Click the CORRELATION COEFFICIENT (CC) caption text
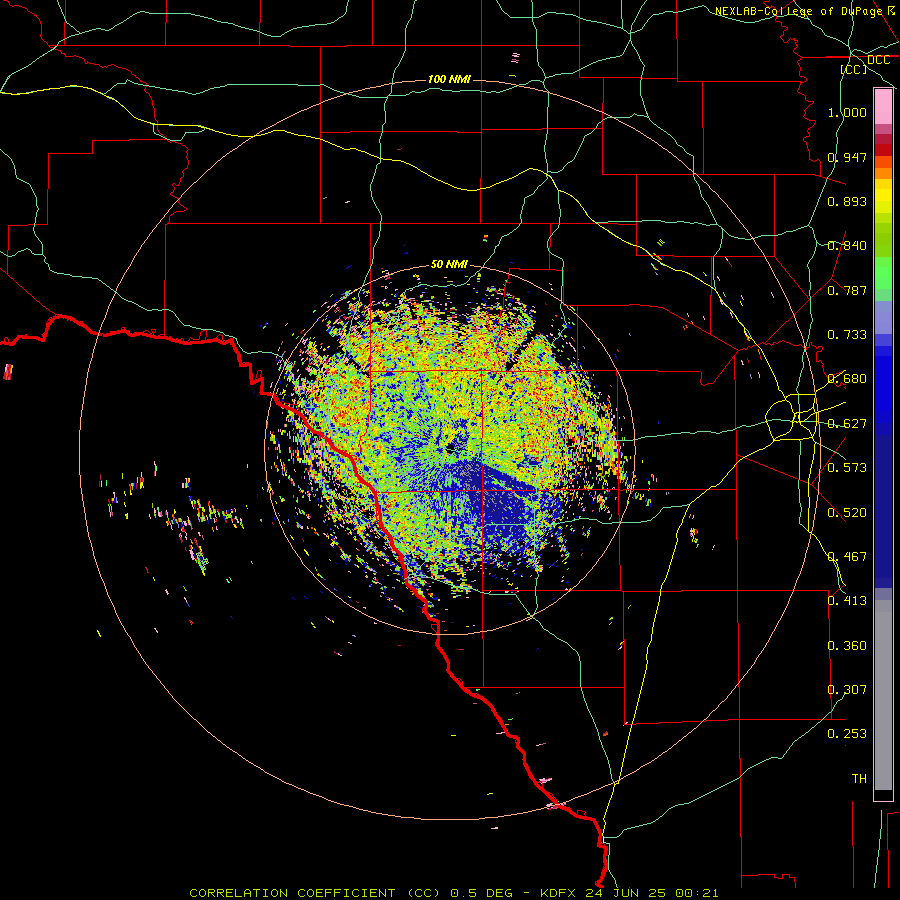This screenshot has height=900, width=900. coord(315,893)
